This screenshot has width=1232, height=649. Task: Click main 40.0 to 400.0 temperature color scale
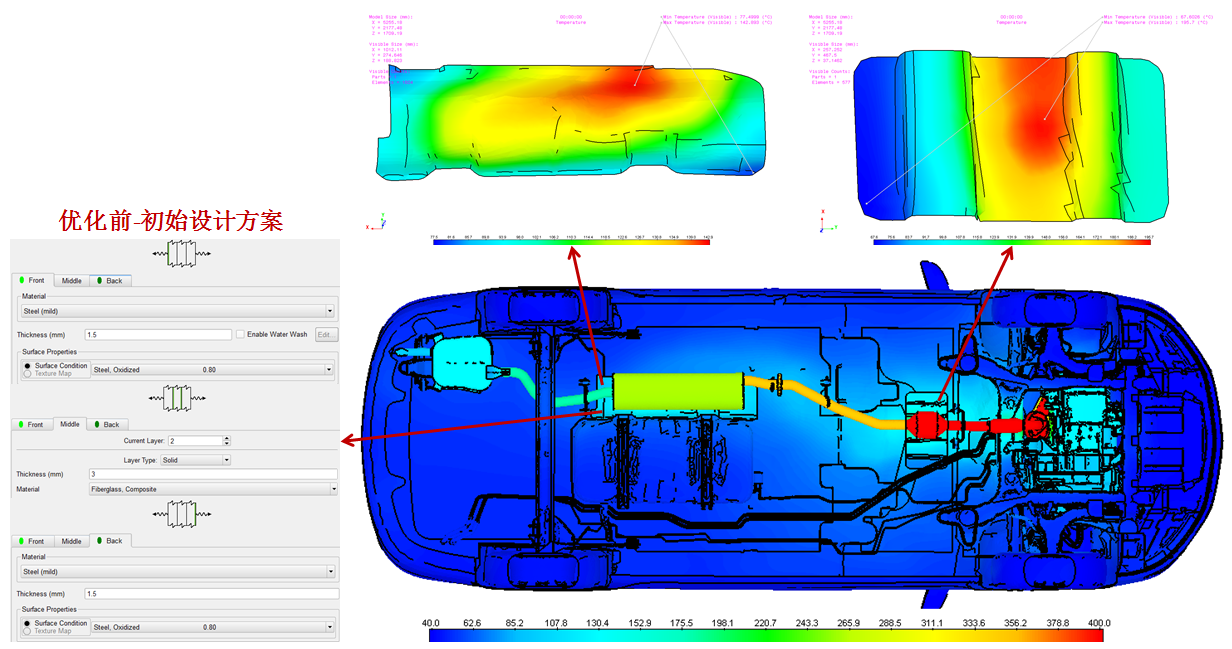pos(766,635)
